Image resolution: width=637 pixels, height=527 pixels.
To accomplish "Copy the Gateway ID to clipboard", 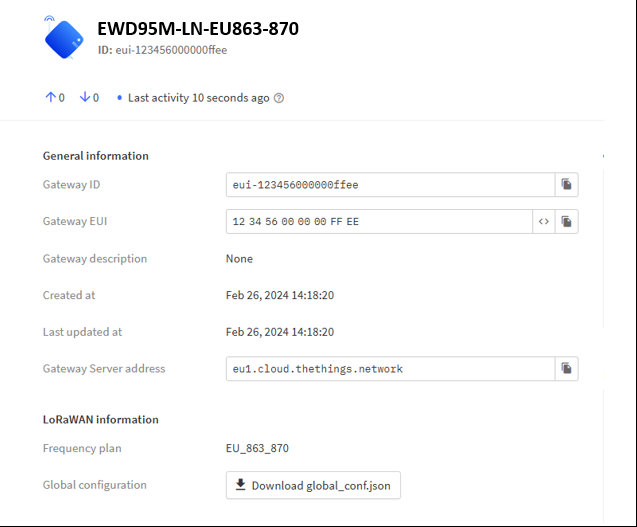I will click(566, 184).
